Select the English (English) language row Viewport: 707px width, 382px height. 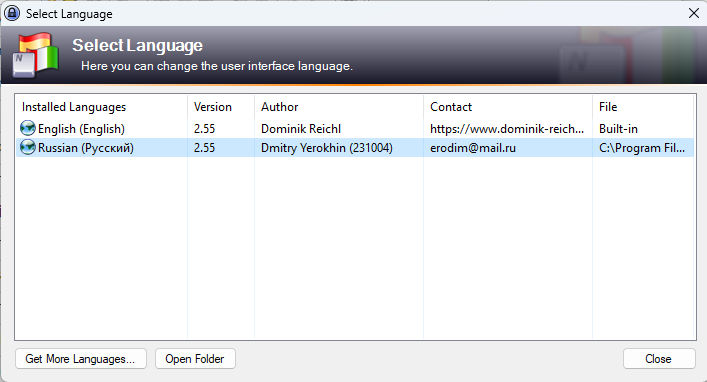point(355,129)
